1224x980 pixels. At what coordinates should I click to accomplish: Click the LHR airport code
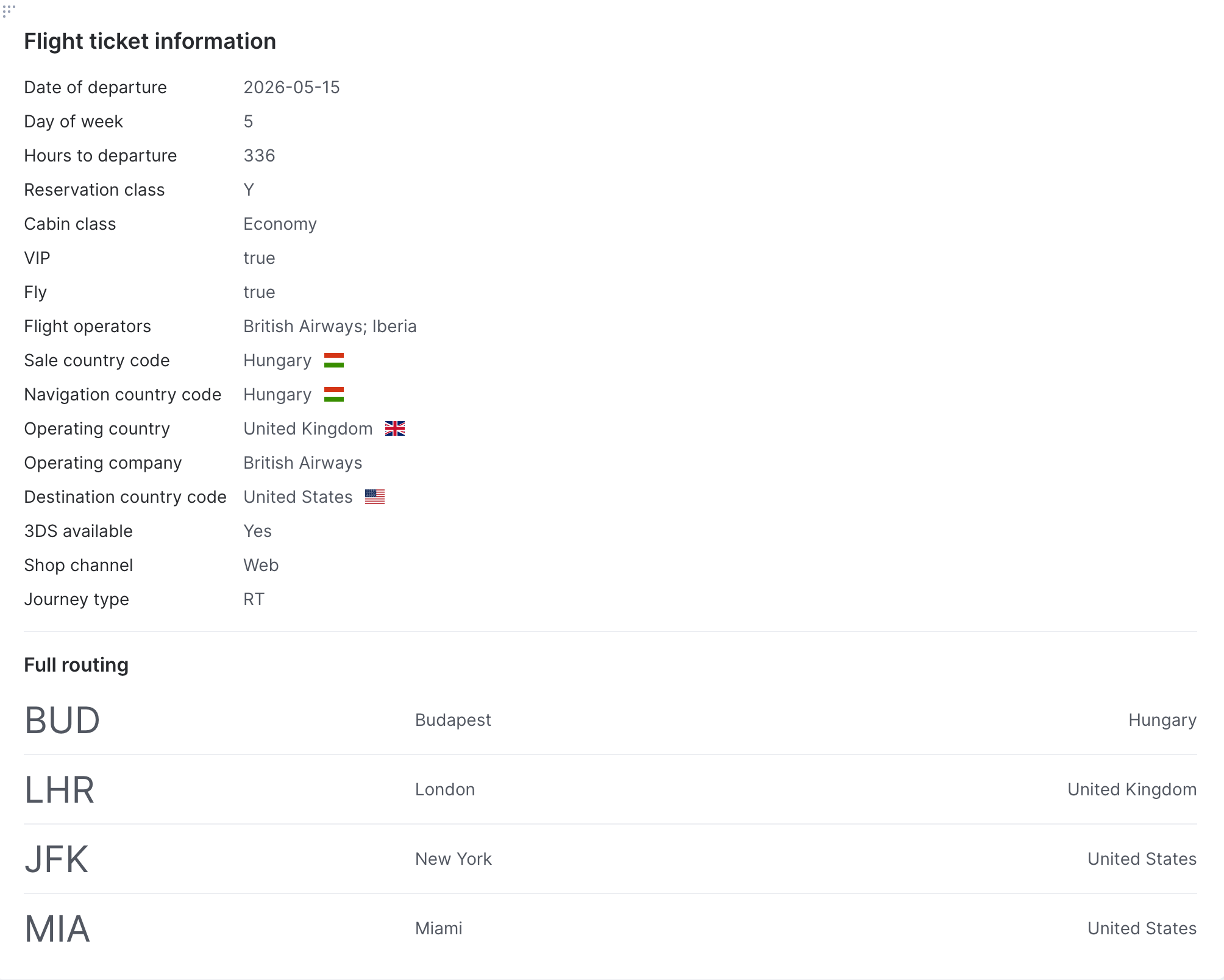click(x=59, y=789)
